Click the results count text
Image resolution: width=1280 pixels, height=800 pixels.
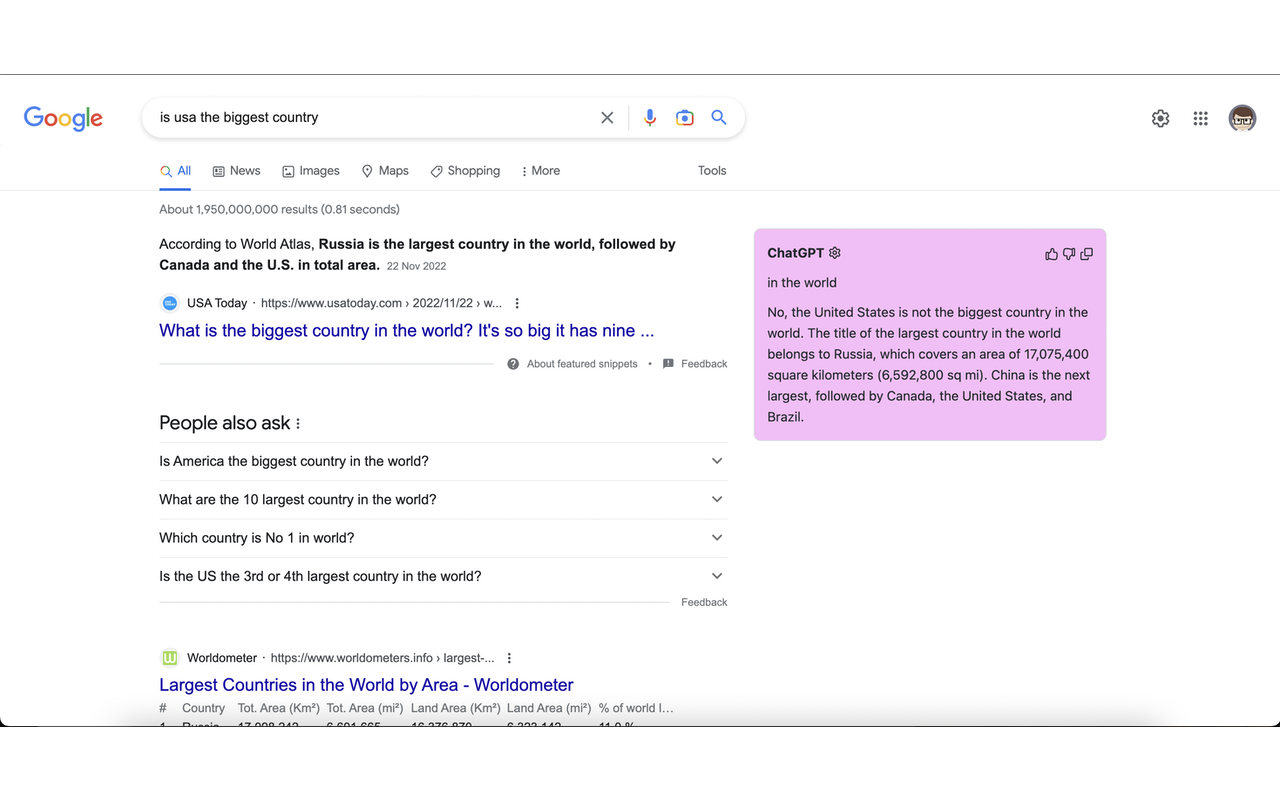[x=279, y=209]
